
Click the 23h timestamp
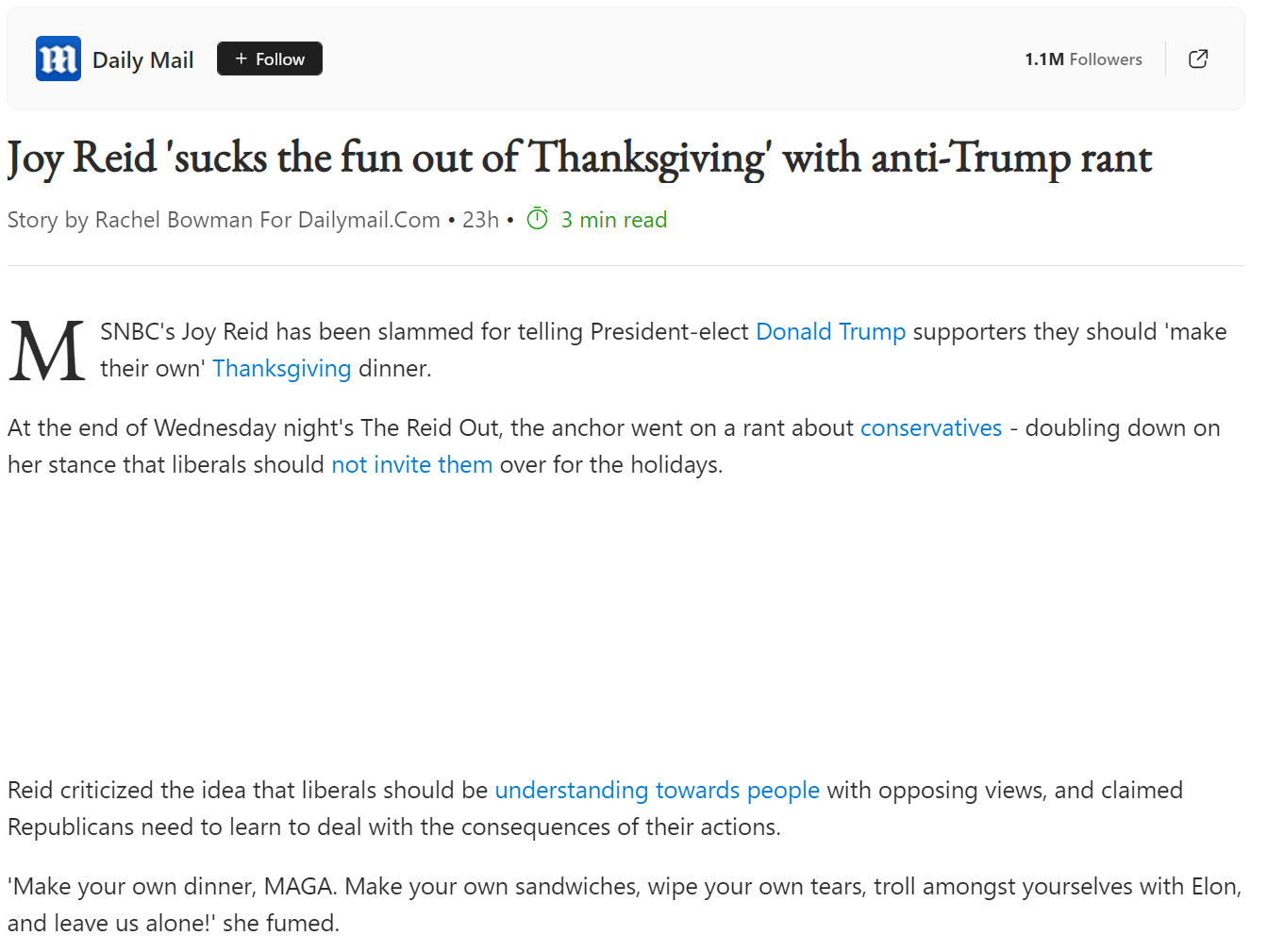click(480, 220)
